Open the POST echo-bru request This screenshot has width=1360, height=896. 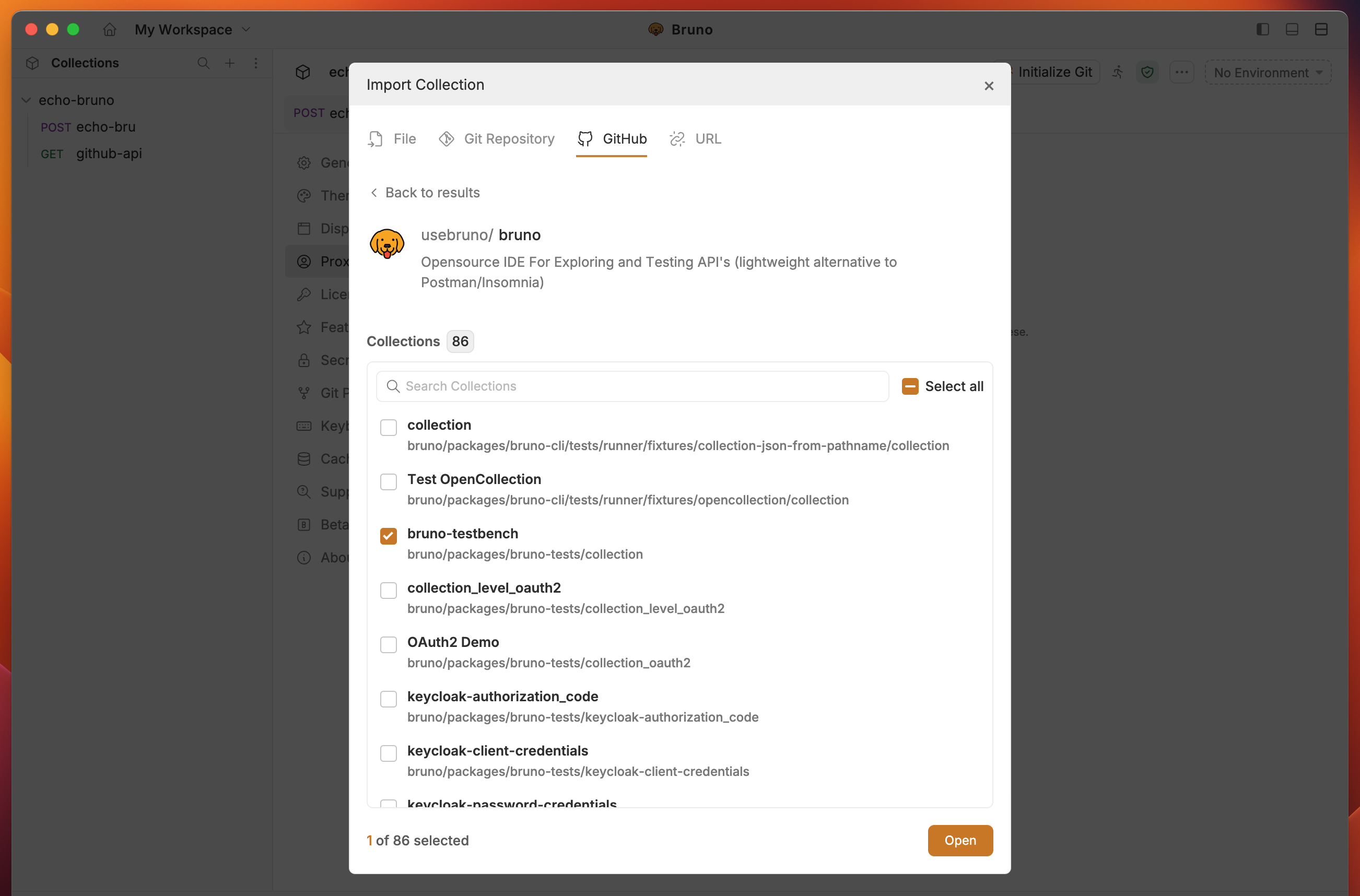click(88, 127)
